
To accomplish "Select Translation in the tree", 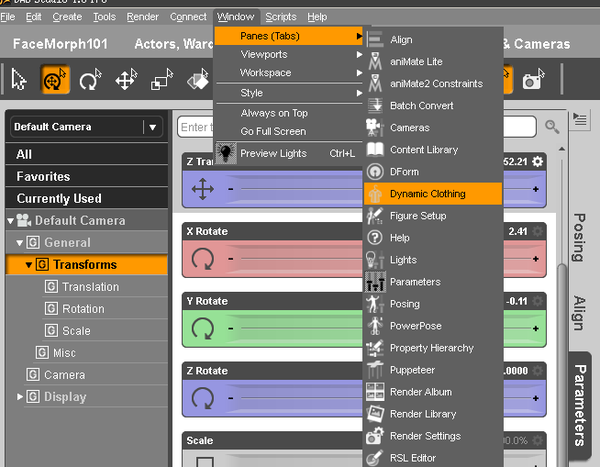I will 91,287.
